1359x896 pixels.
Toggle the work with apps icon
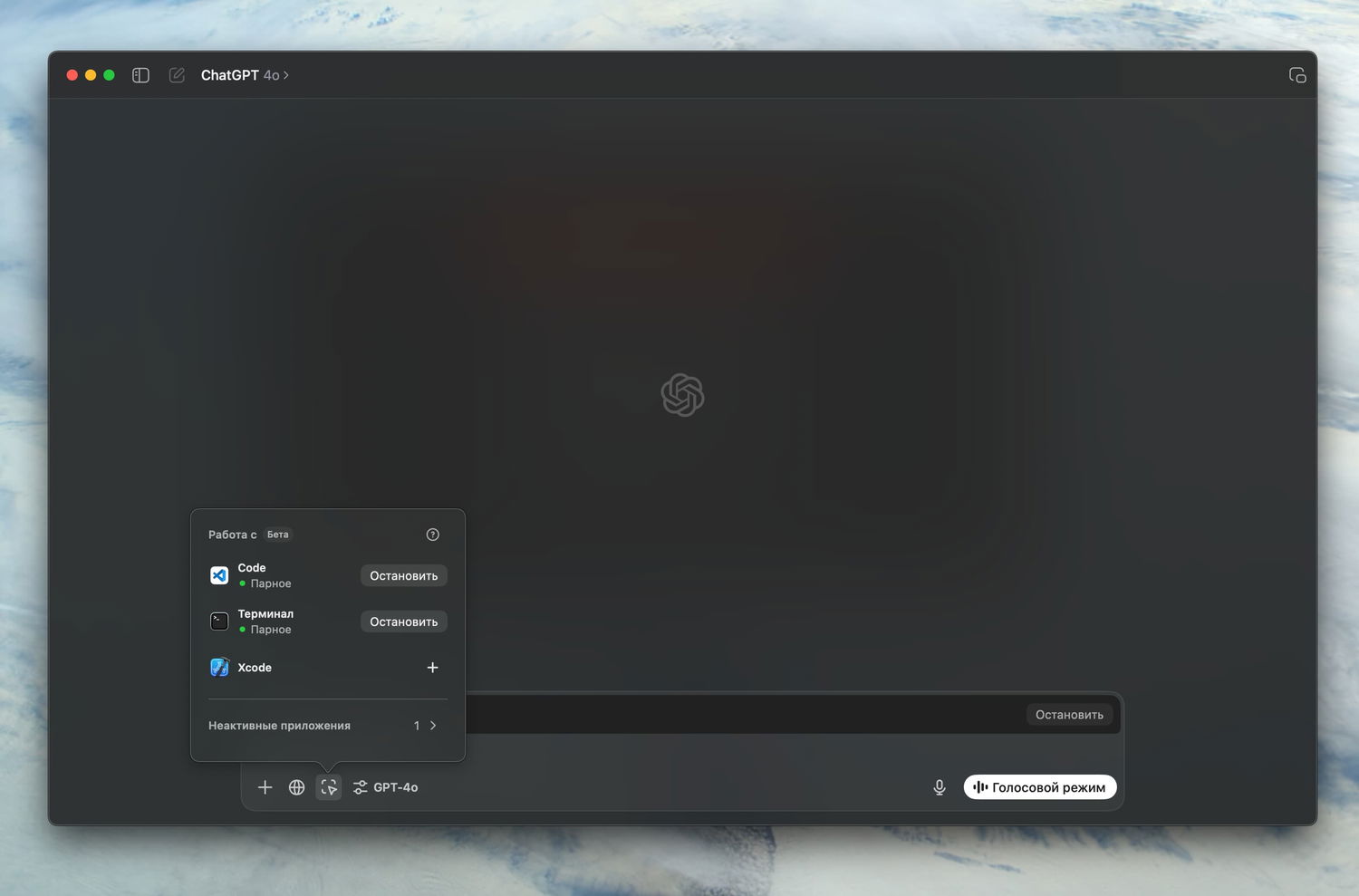[329, 787]
